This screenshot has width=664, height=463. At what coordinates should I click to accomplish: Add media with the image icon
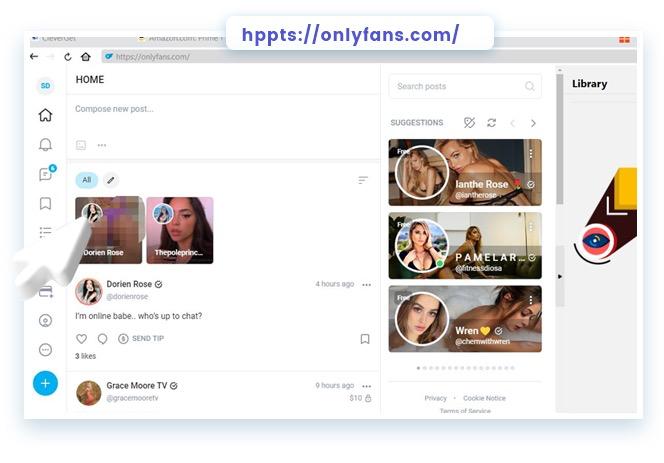[x=81, y=145]
